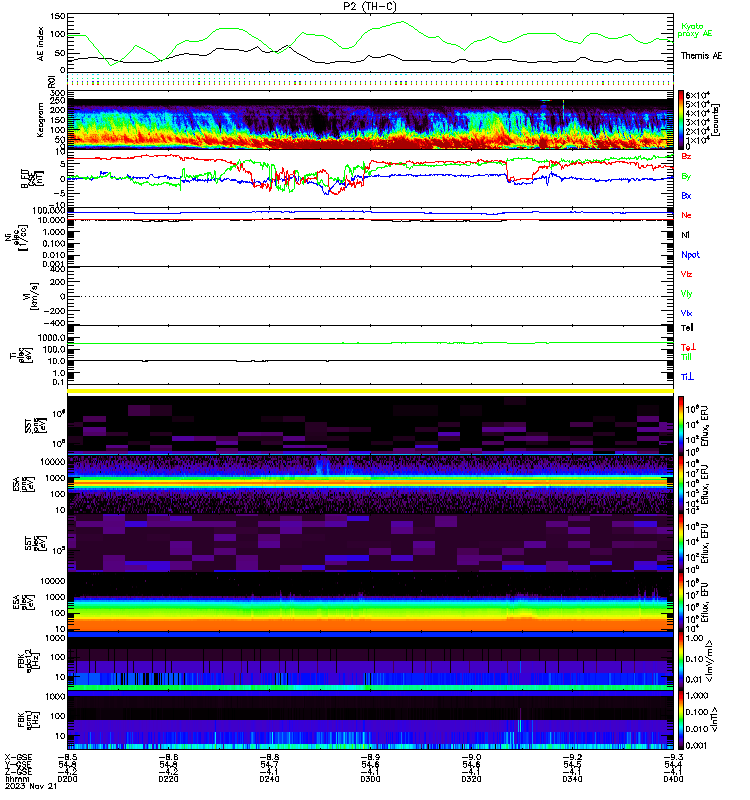Click the [counts] color bar label
This screenshot has height=800, width=750.
pyautogui.click(x=716, y=120)
